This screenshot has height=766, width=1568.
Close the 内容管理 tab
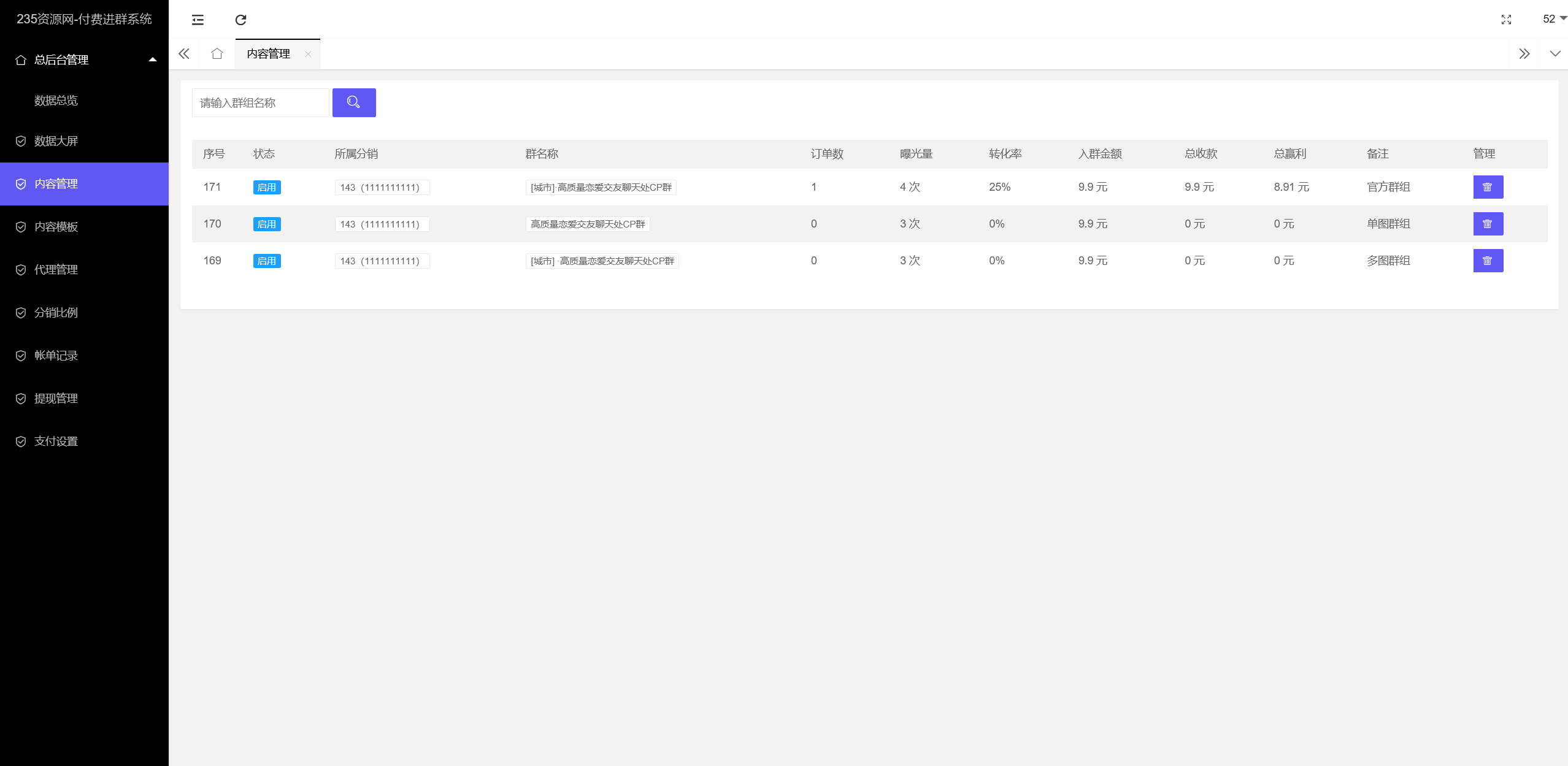pyautogui.click(x=308, y=54)
